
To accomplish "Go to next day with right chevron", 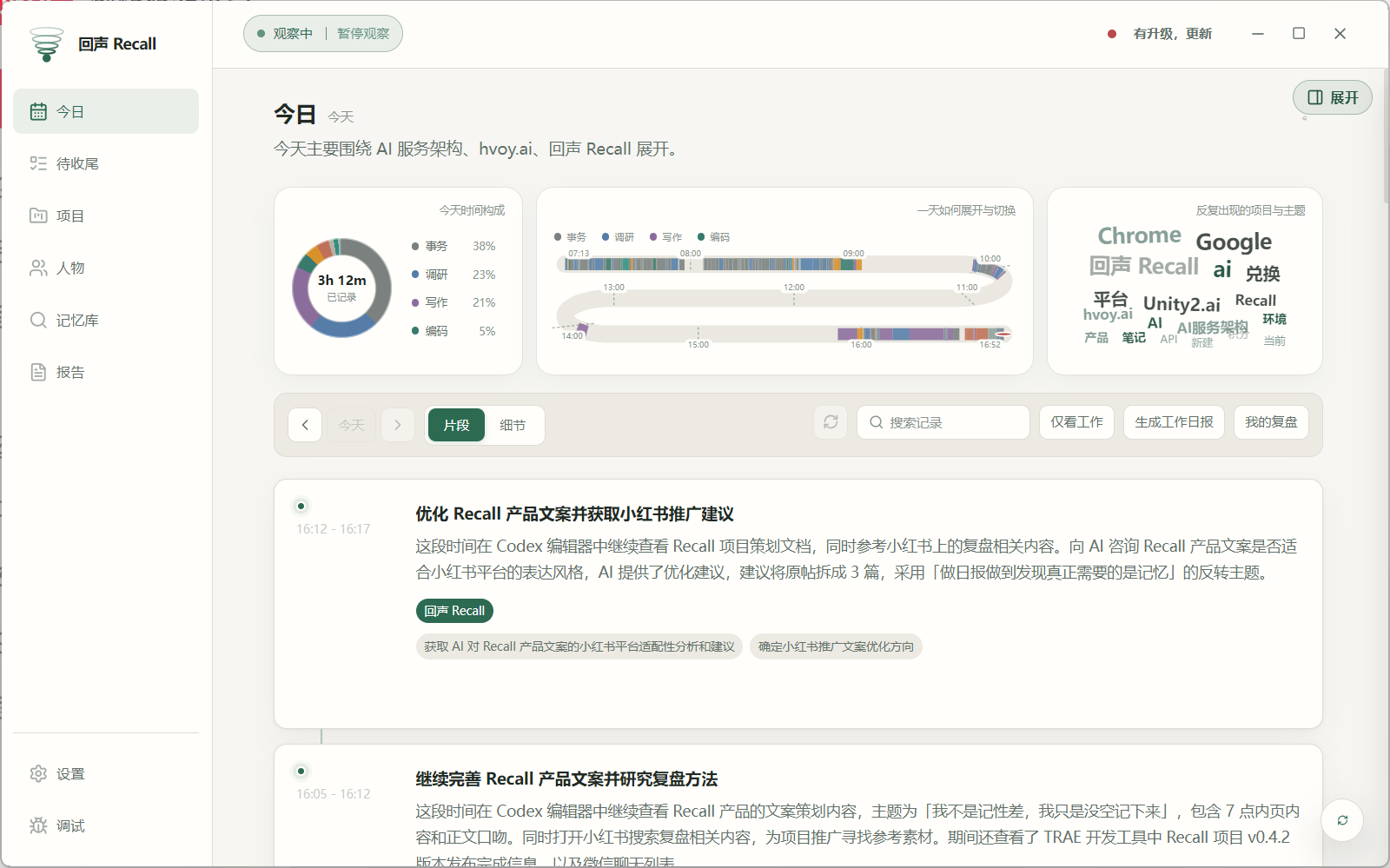I will [x=398, y=425].
